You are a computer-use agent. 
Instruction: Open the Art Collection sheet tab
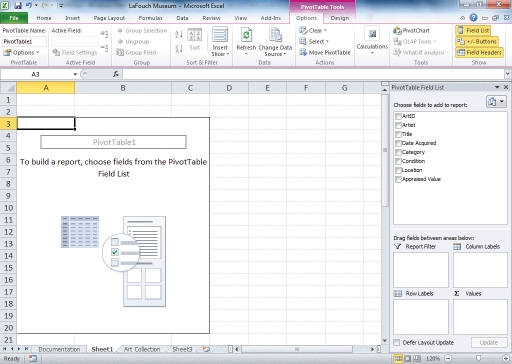pyautogui.click(x=142, y=349)
